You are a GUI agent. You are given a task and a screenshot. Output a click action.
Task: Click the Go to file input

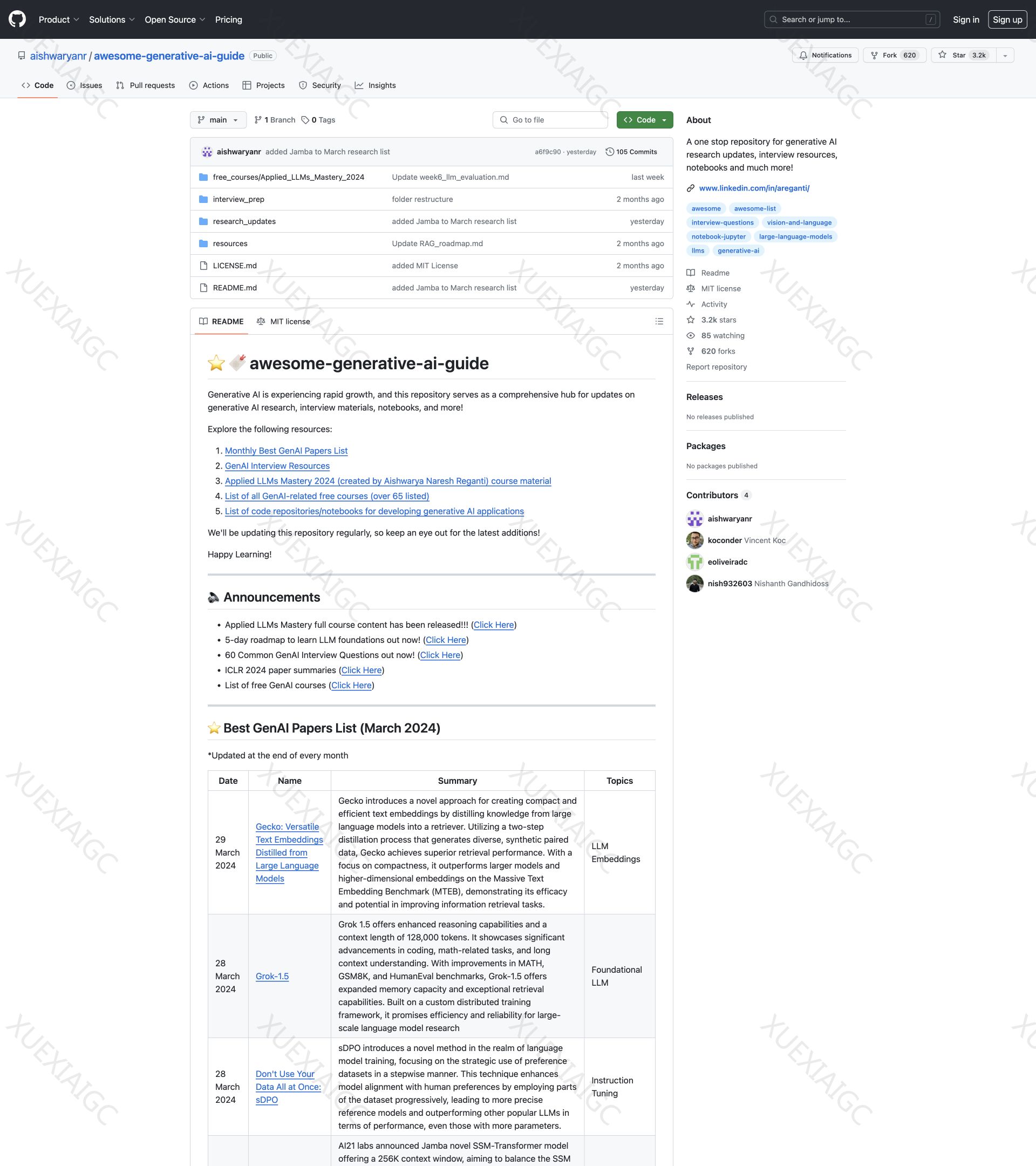[550, 120]
